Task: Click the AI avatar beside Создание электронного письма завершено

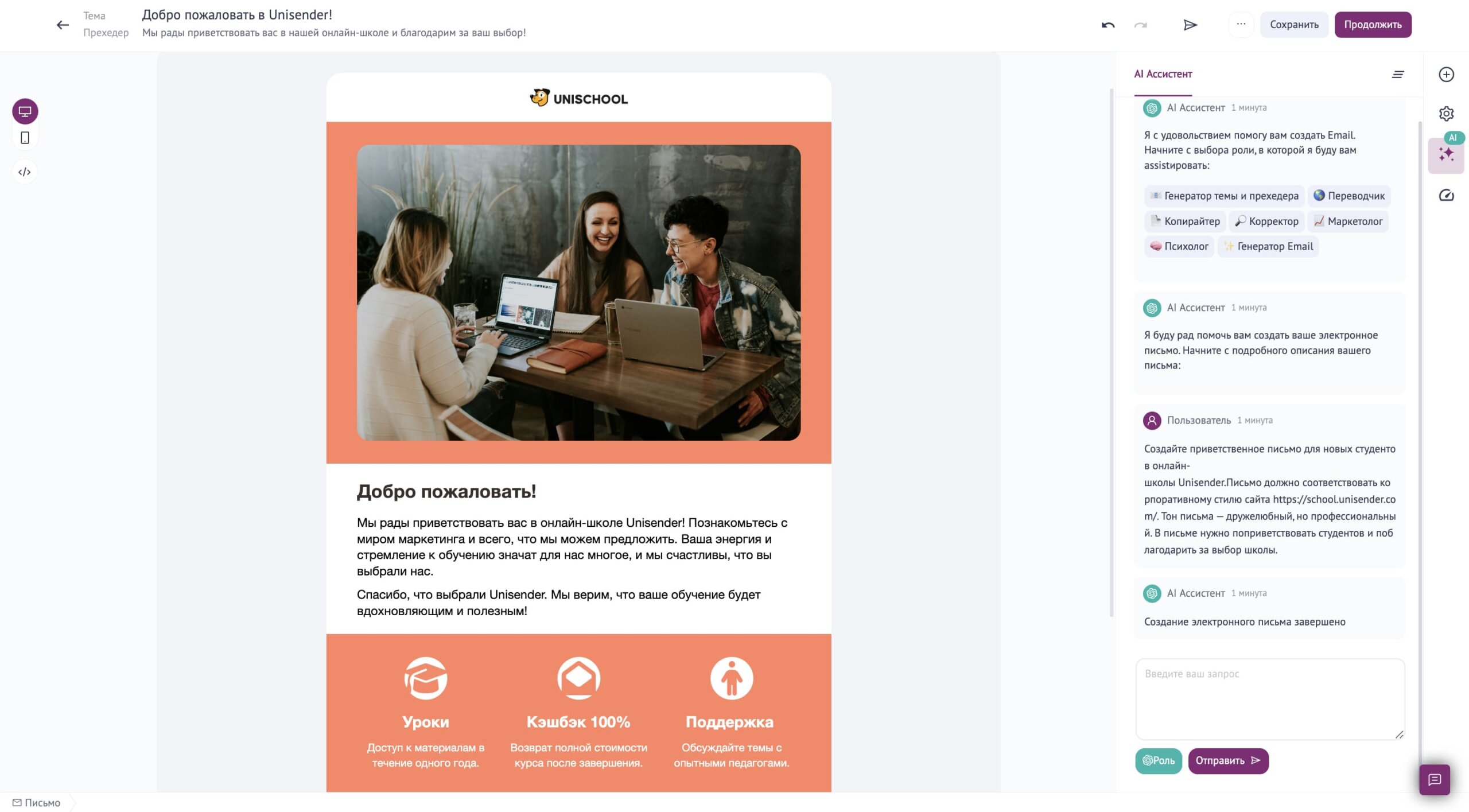Action: pyautogui.click(x=1151, y=593)
